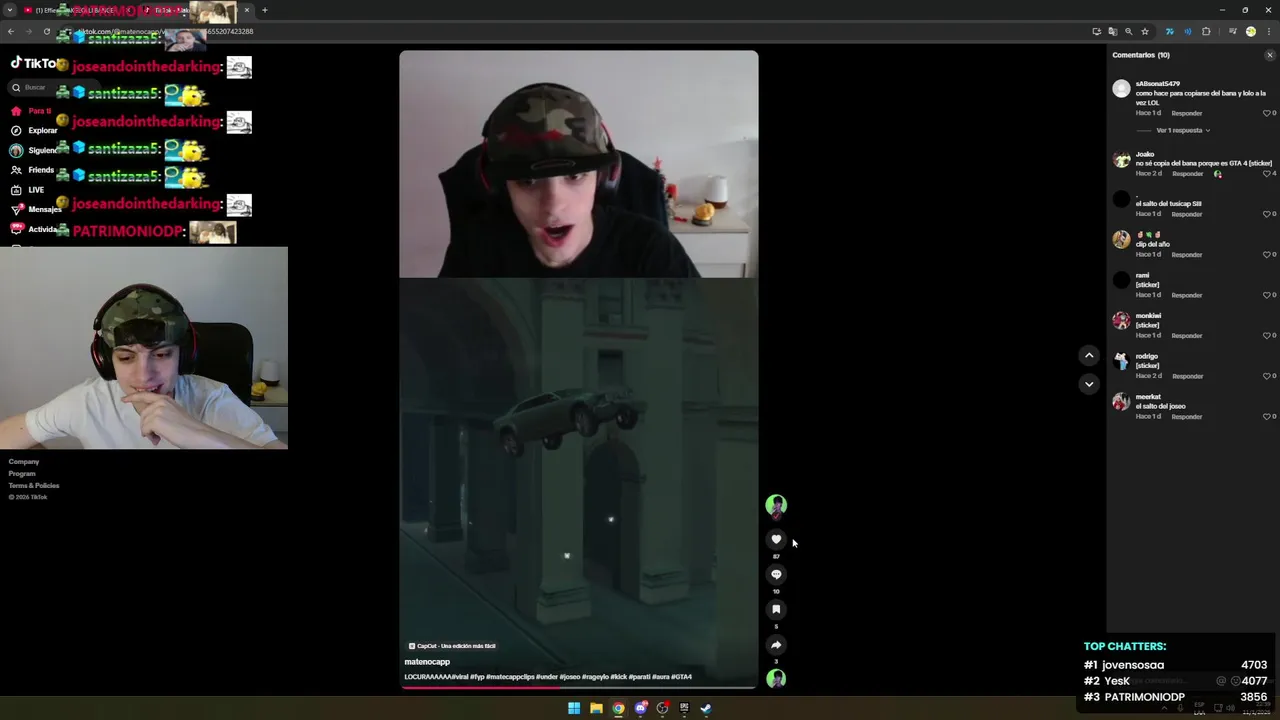This screenshot has width=1280, height=720.
Task: Open the install app icon in address bar
Action: pos(1096,31)
